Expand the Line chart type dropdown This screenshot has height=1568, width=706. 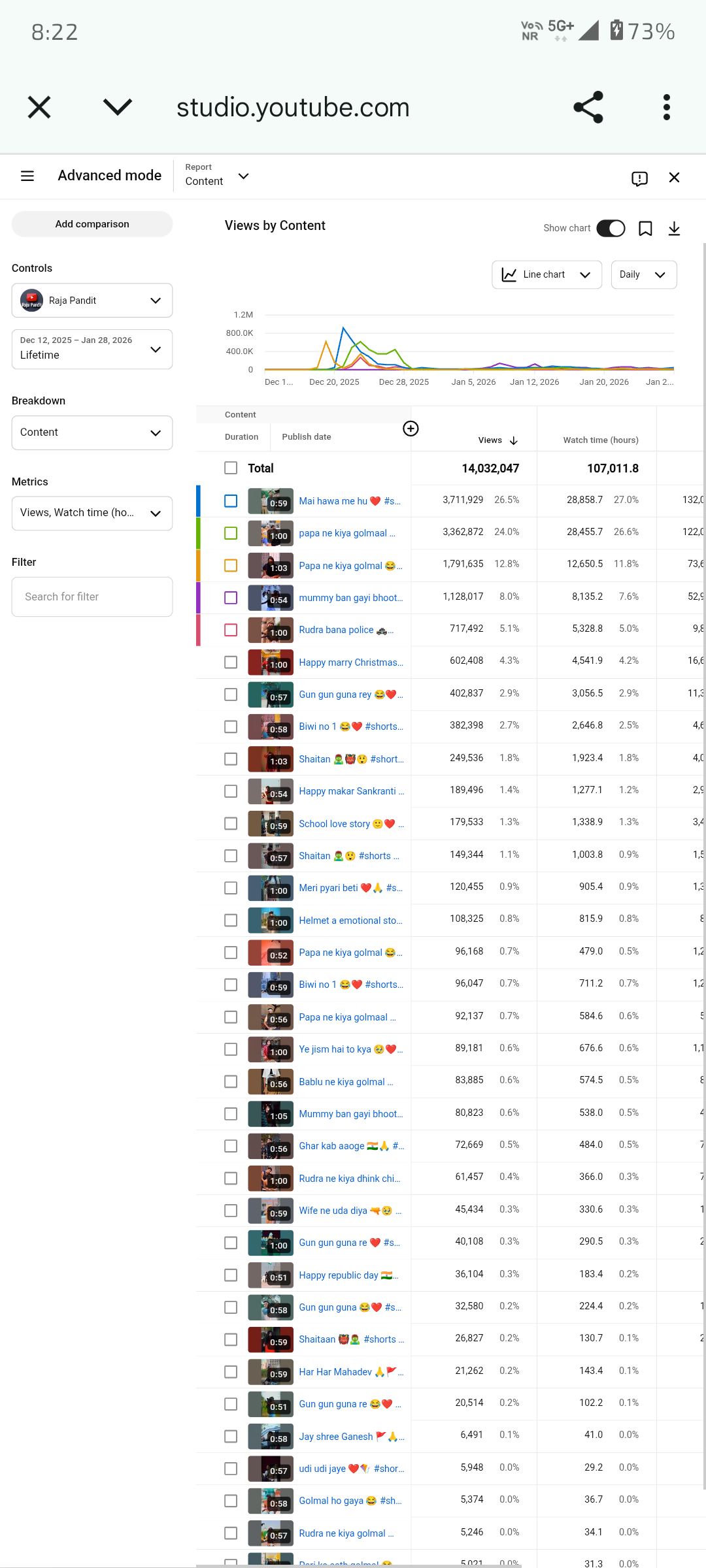(546, 275)
